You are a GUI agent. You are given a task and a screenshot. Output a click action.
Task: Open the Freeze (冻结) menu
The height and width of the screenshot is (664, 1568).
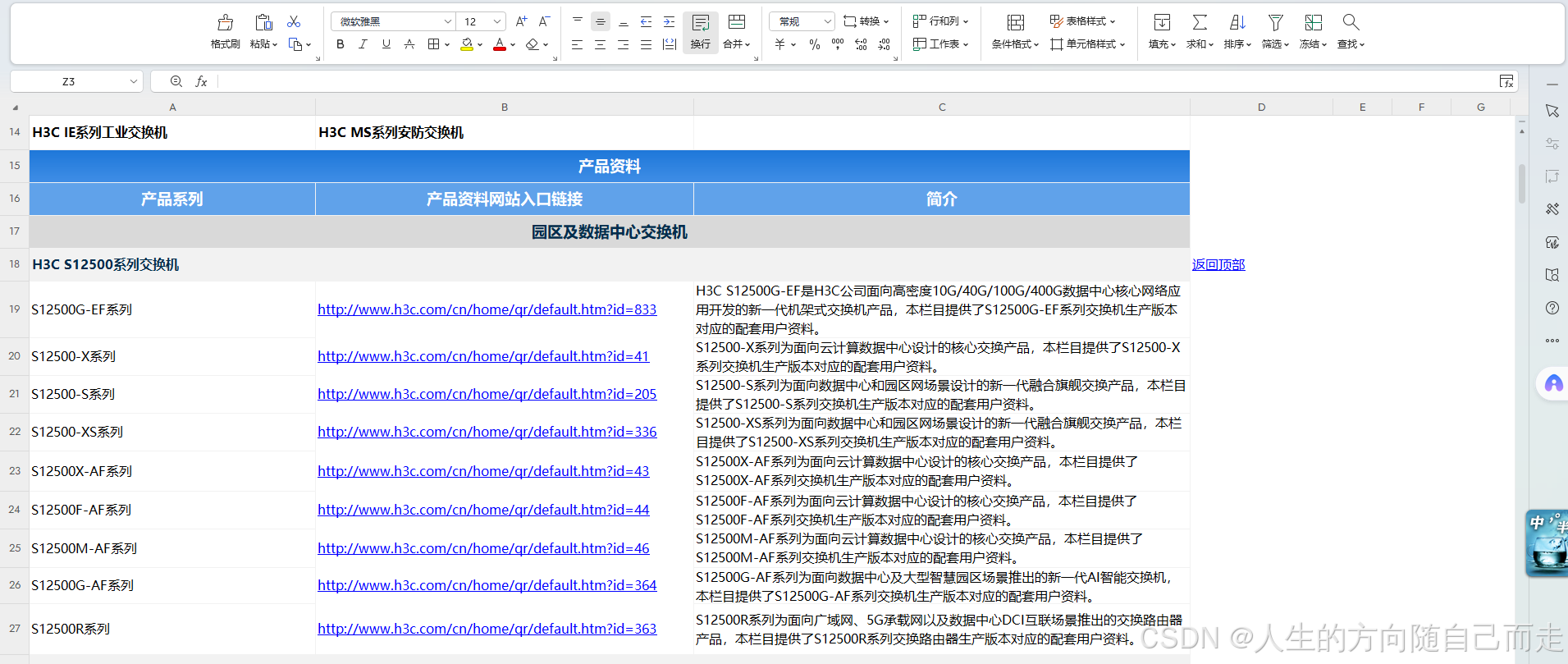pos(1313,33)
